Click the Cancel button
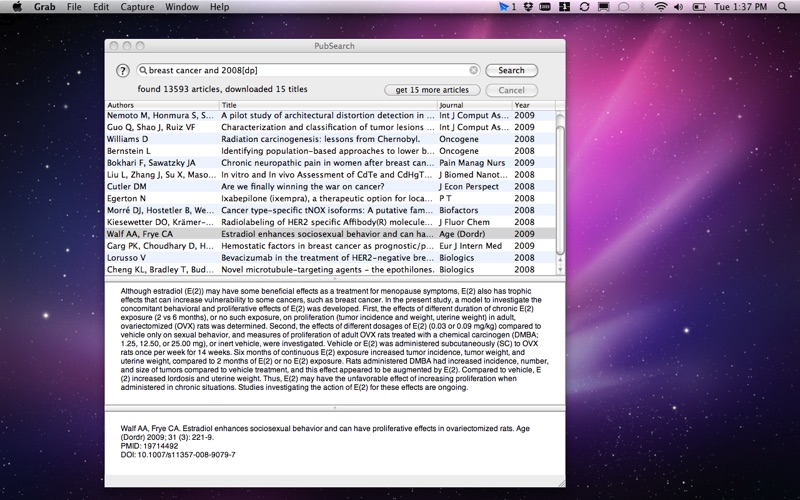This screenshot has height=500, width=800. [x=511, y=90]
